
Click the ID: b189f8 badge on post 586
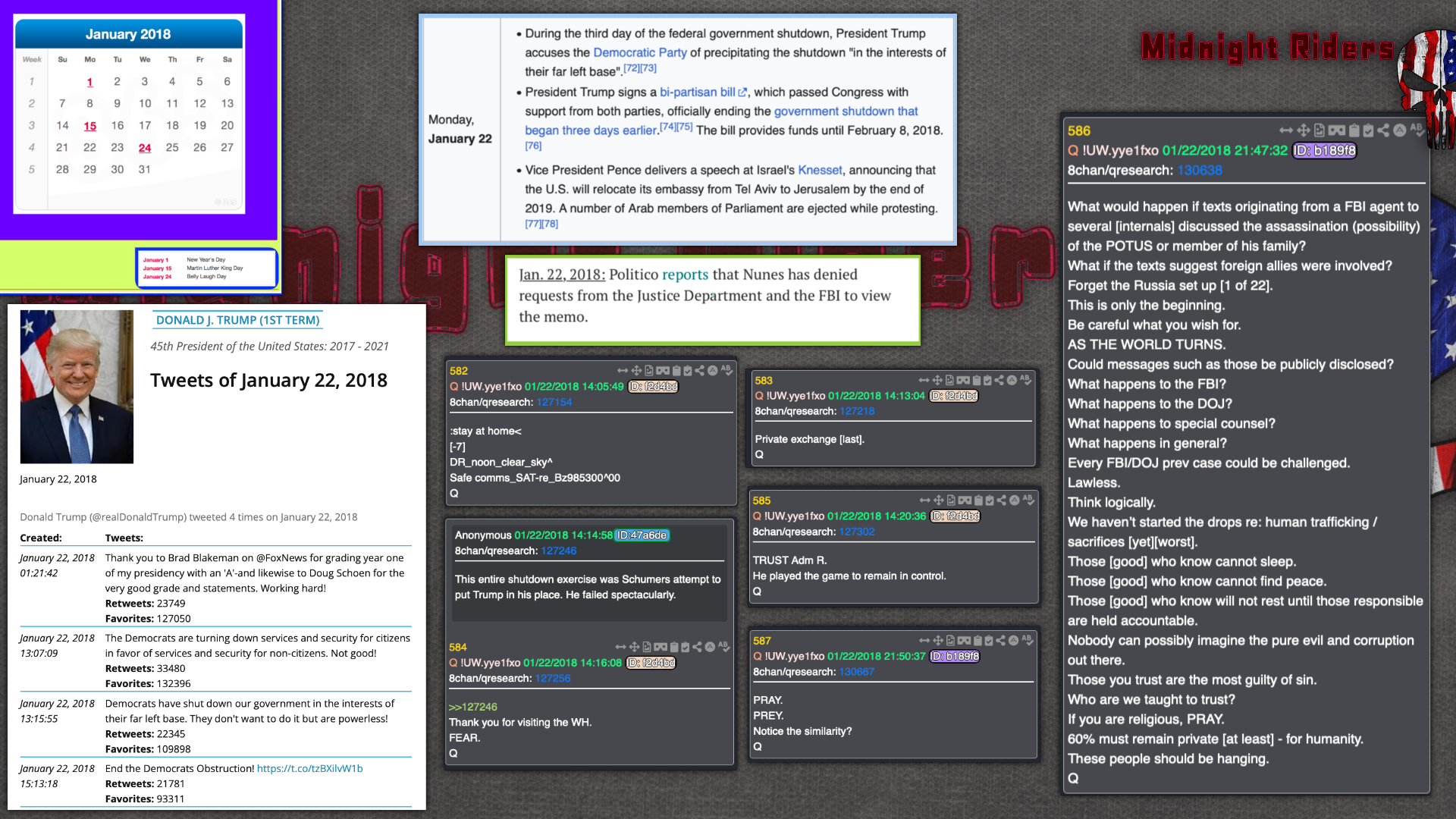pyautogui.click(x=1324, y=150)
